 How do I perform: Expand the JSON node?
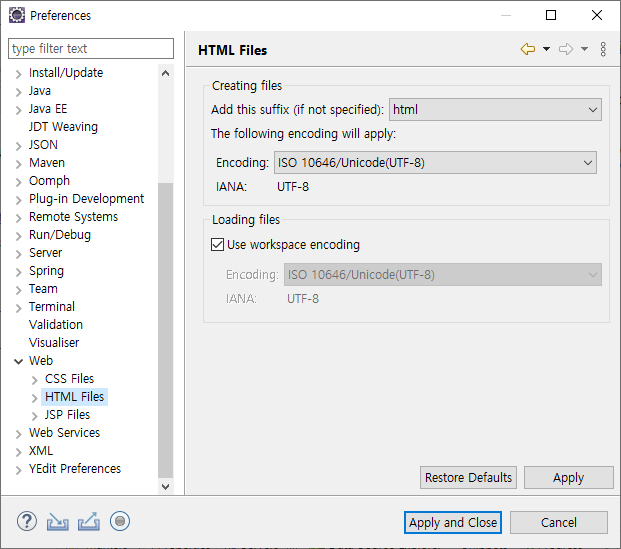pos(18,146)
